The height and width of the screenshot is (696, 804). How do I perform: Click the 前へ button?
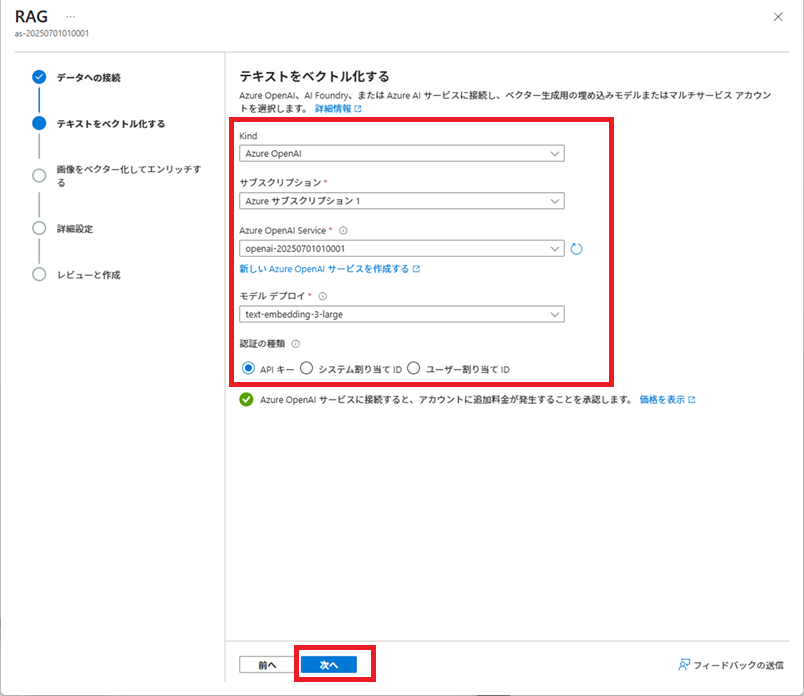(x=267, y=665)
